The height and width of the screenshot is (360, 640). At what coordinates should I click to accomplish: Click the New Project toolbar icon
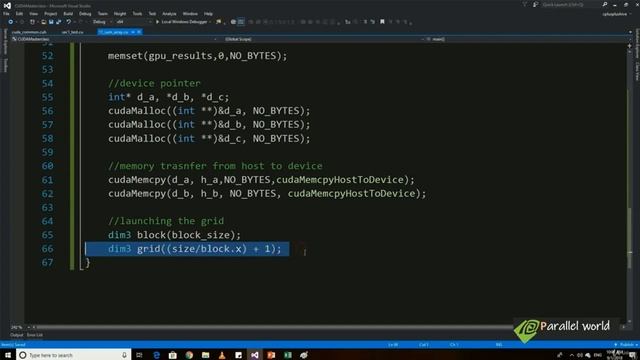(33, 22)
